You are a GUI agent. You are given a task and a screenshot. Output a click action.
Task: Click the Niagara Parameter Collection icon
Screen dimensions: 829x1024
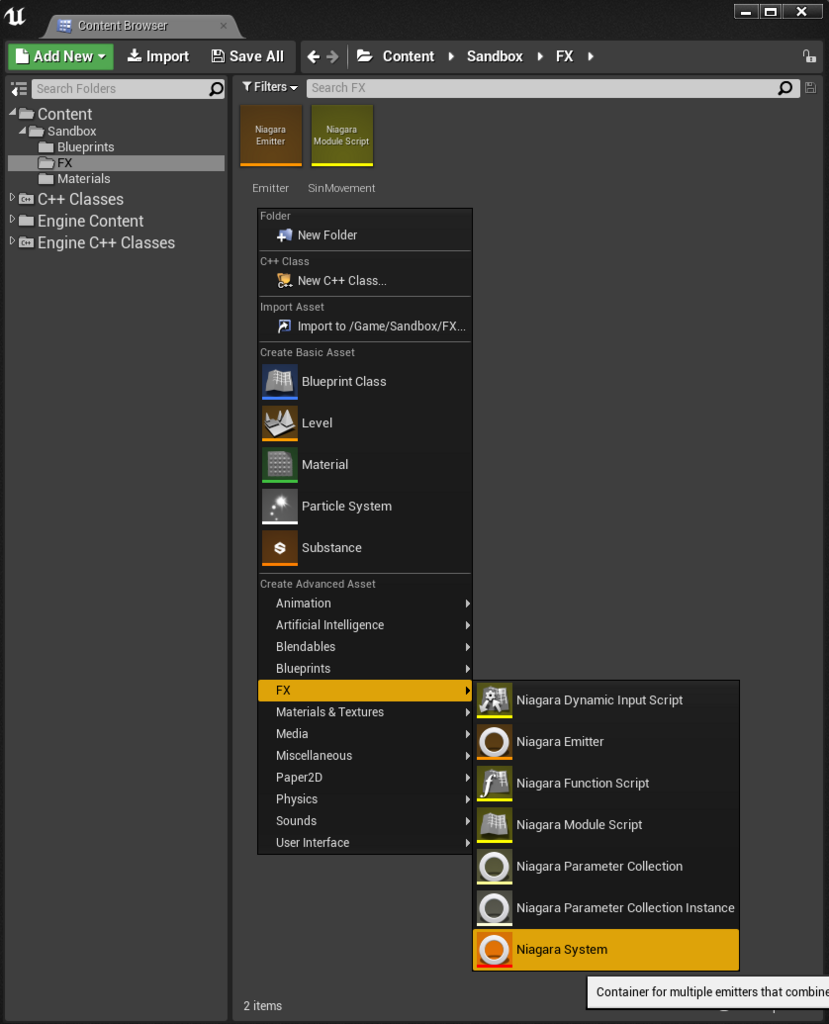[x=495, y=867]
